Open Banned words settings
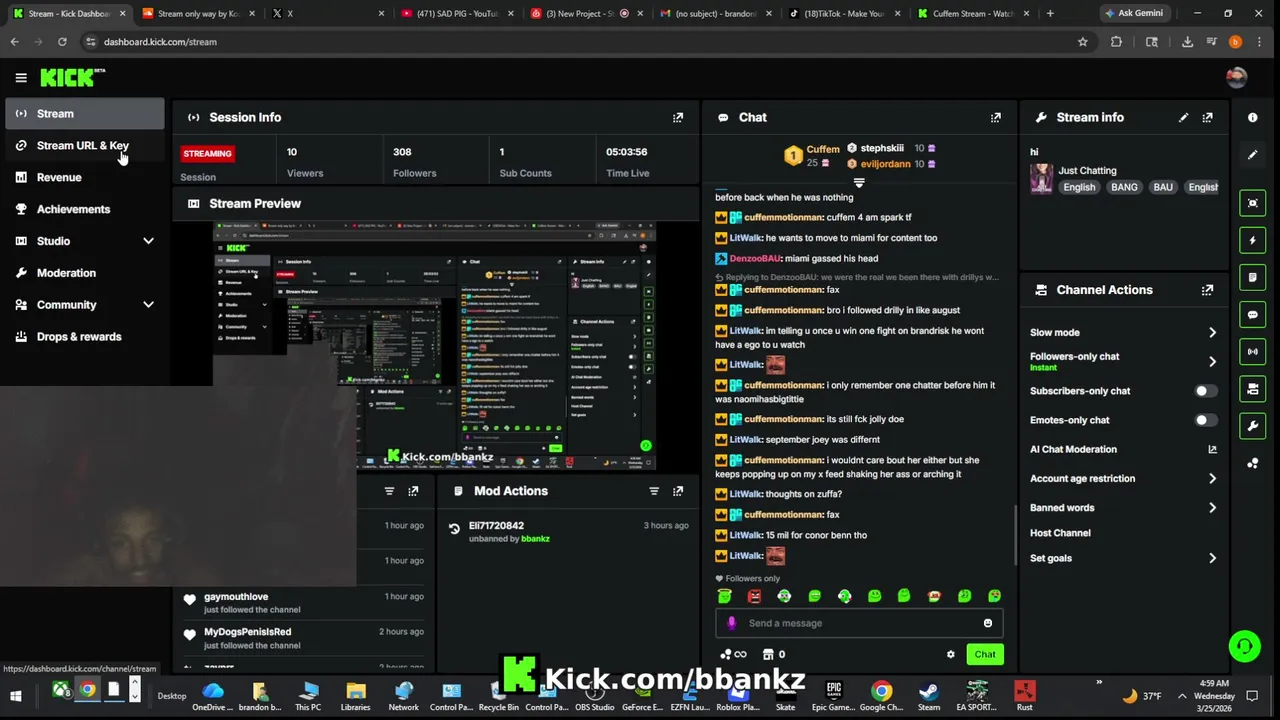 click(1123, 507)
